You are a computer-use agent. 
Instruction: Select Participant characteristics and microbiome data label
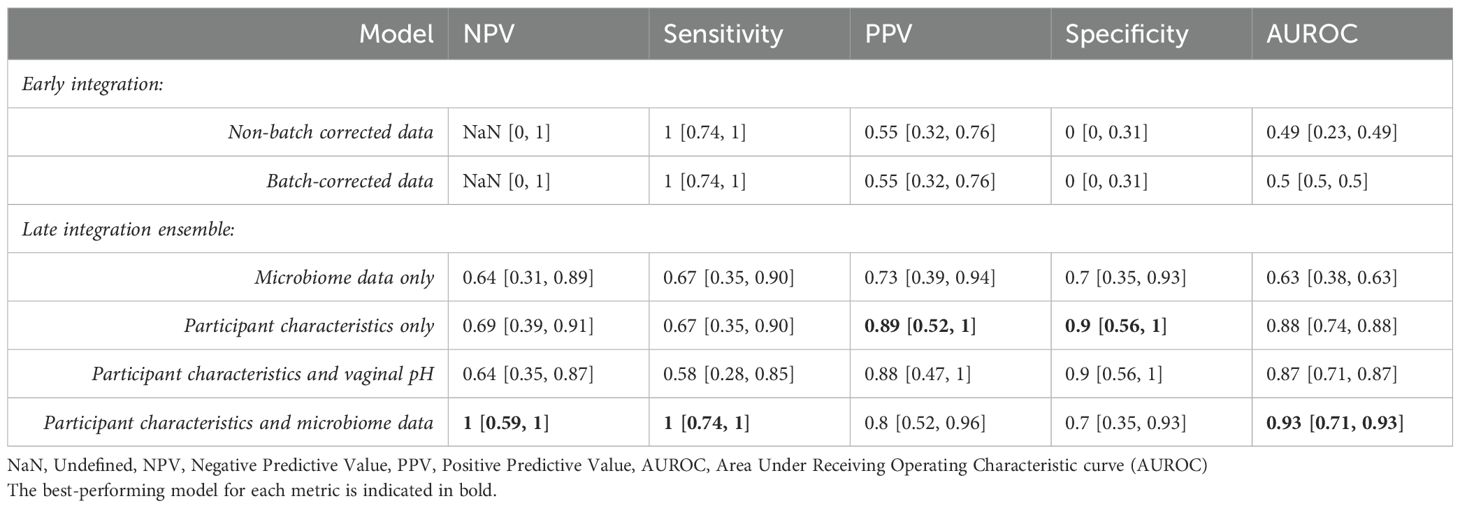pyautogui.click(x=240, y=421)
